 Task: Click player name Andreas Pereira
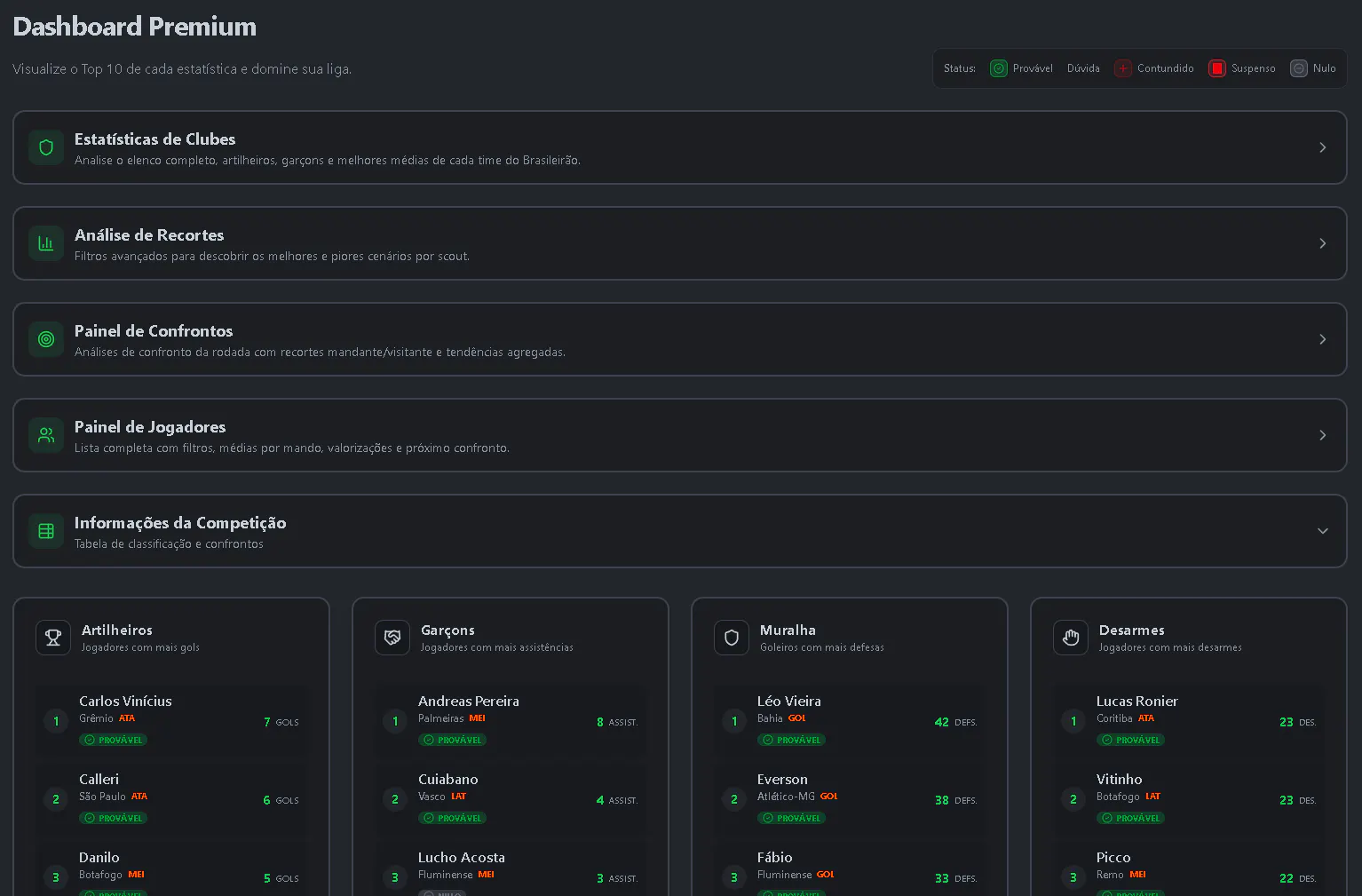469,702
